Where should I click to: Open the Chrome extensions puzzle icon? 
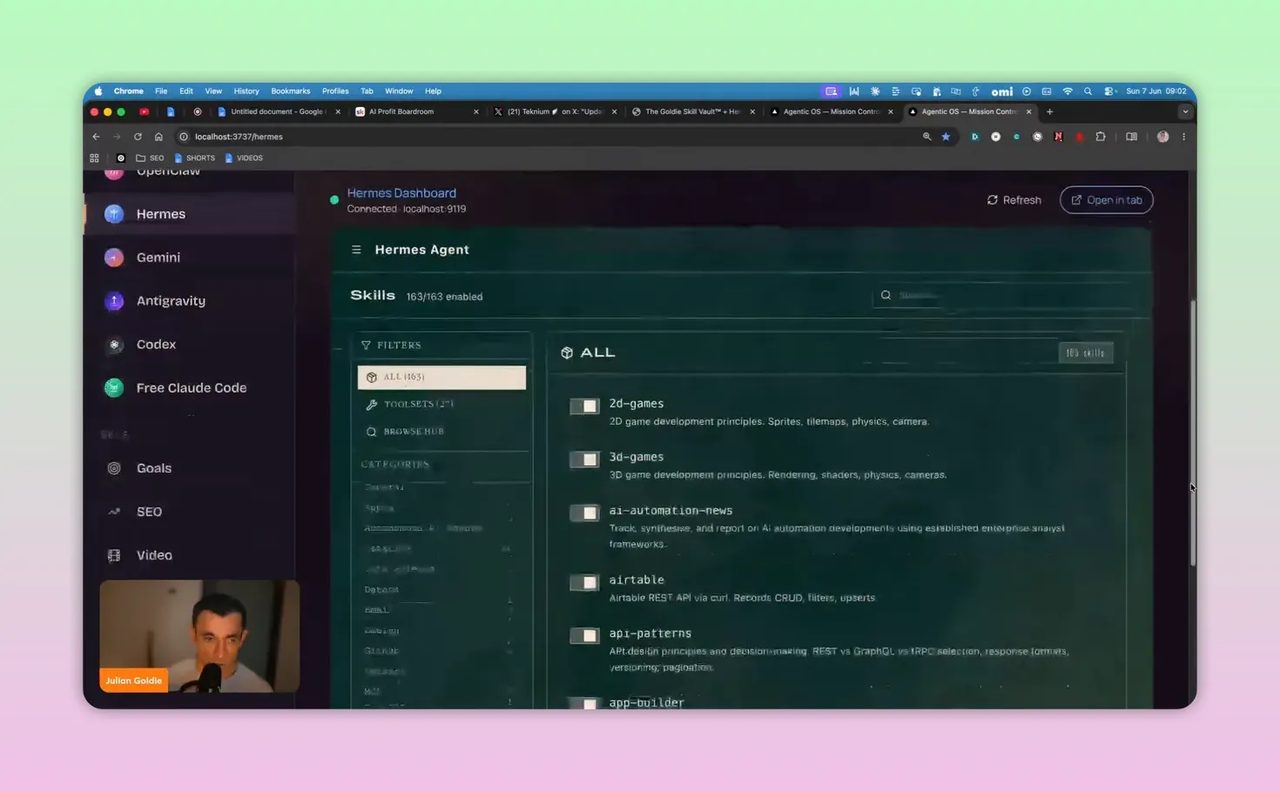[1101, 137]
